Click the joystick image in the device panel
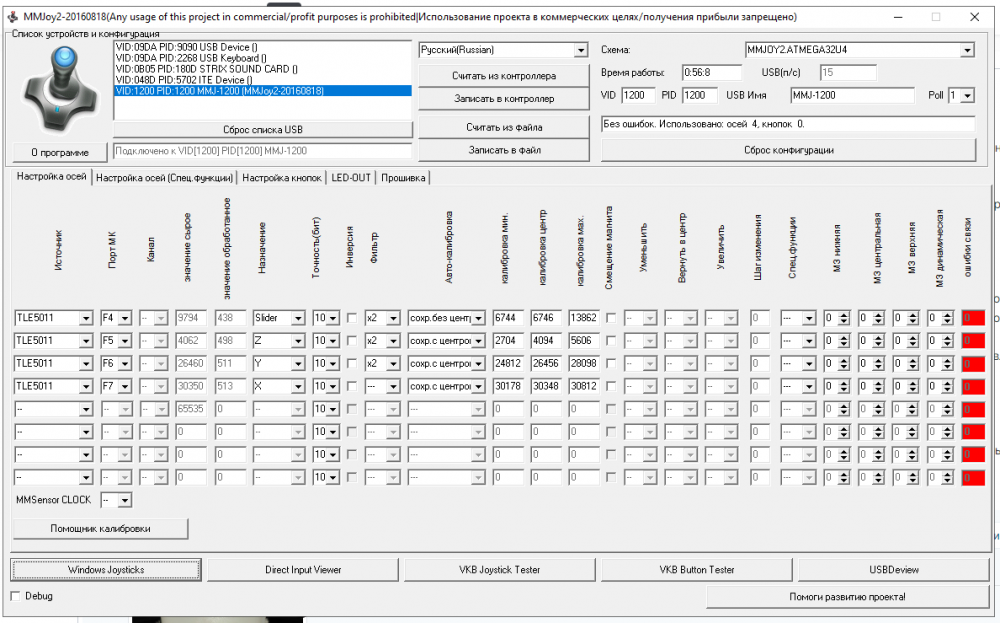Viewport: 1000px width, 623px height. [x=58, y=89]
